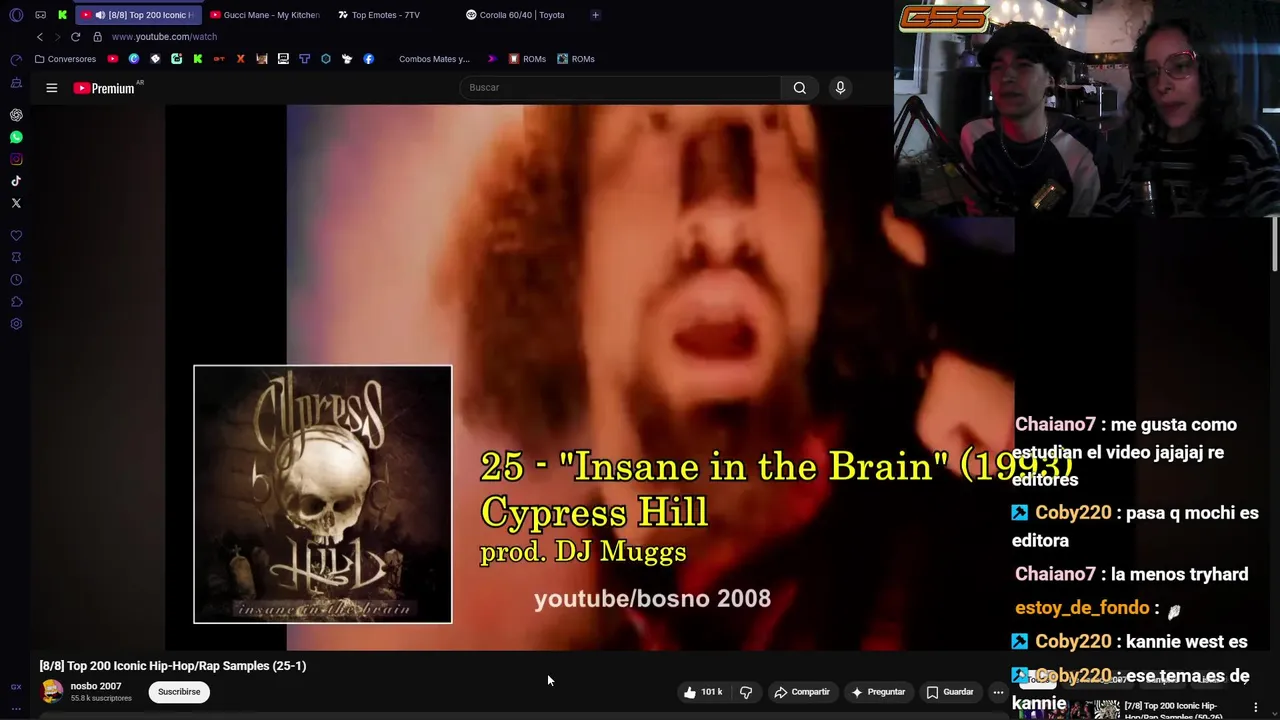1280x720 pixels.
Task: Click the chat scrollbar on right edge
Action: click(1275, 243)
